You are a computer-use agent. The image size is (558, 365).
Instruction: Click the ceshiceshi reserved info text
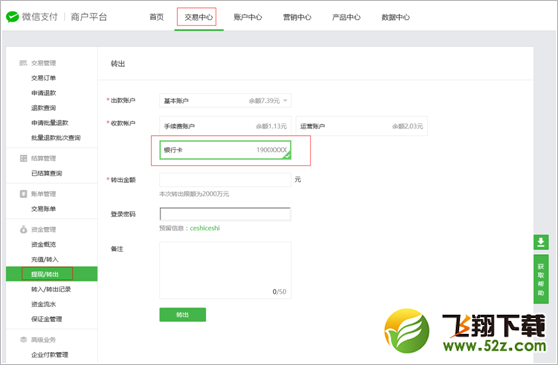(x=205, y=228)
